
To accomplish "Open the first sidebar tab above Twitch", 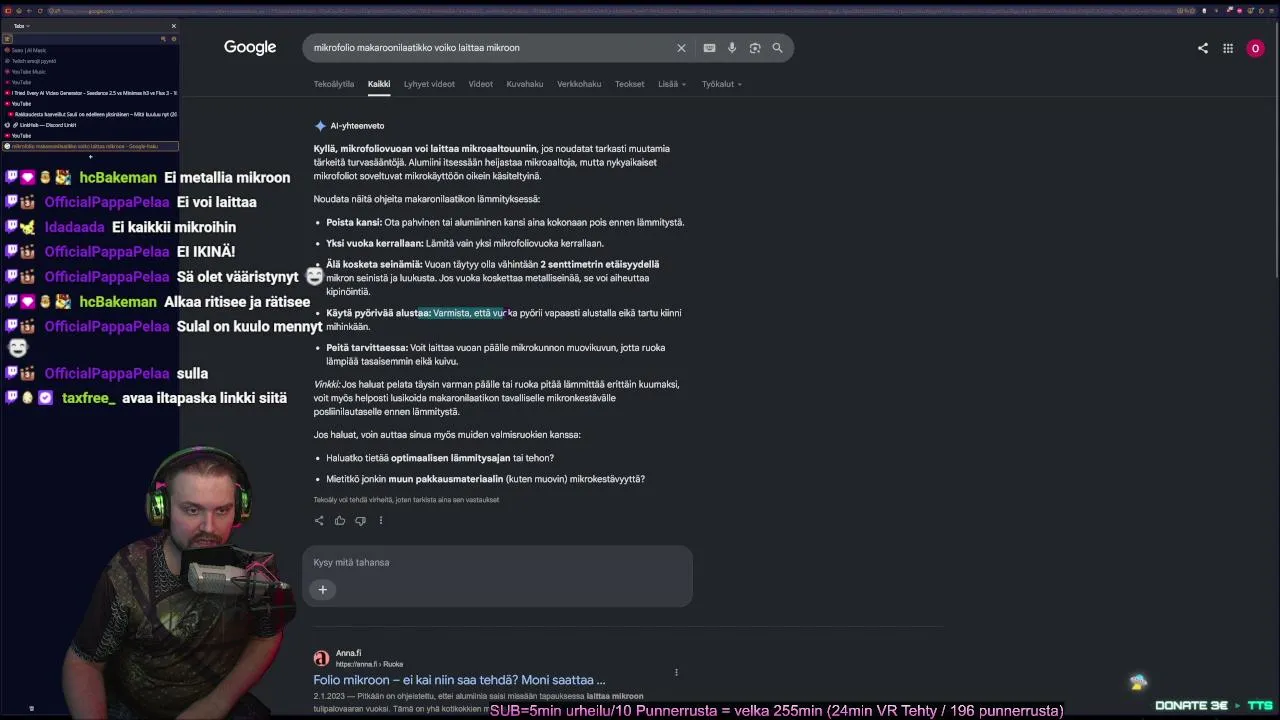I will [x=90, y=50].
